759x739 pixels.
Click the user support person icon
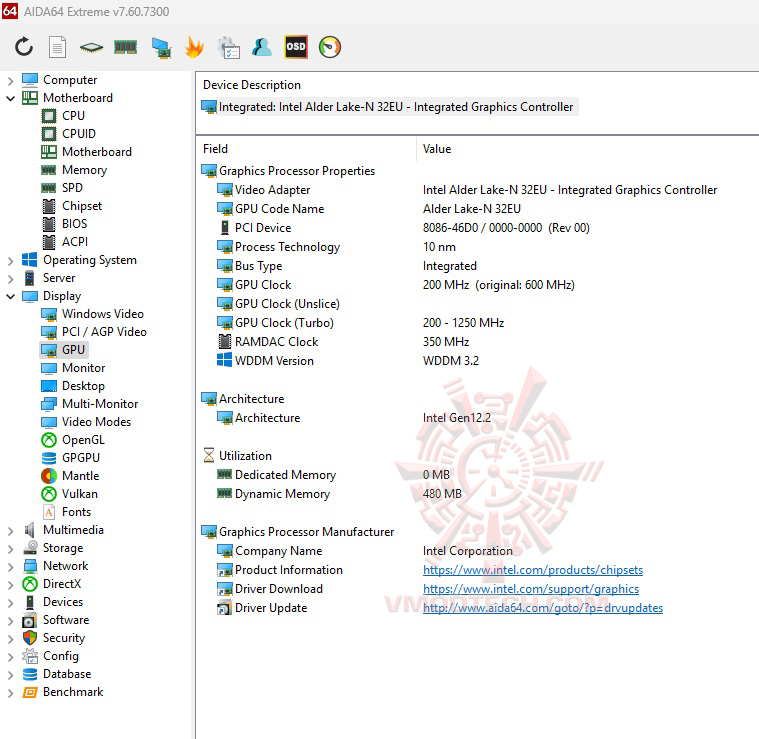tap(262, 47)
